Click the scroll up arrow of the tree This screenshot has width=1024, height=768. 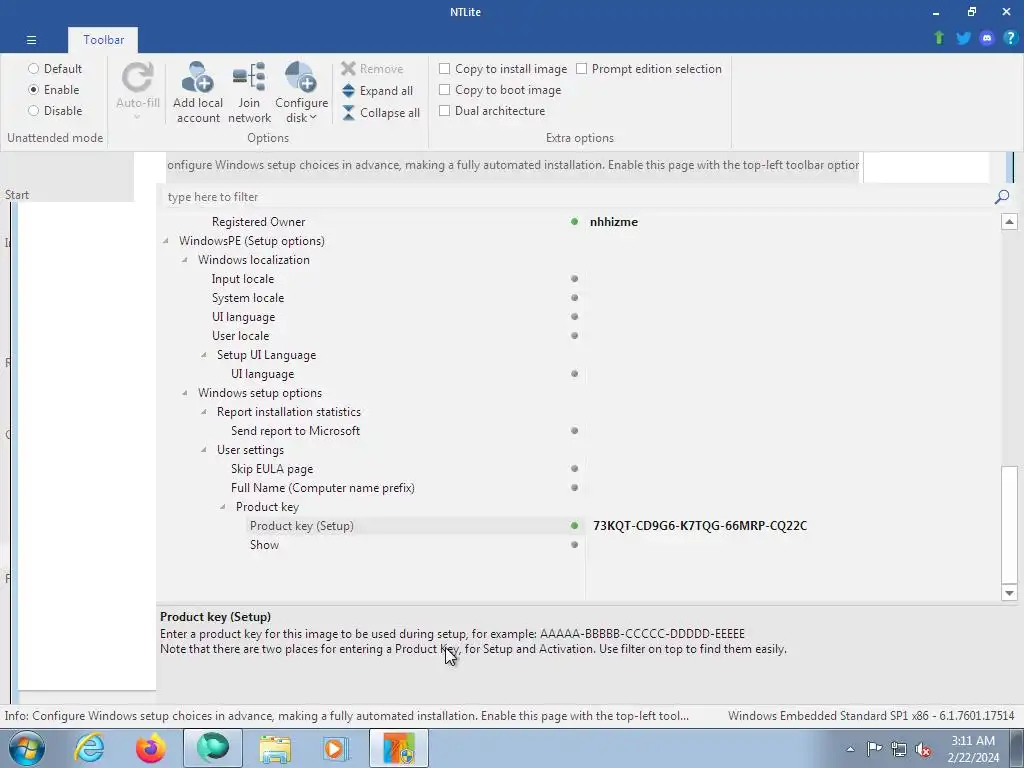click(x=1009, y=221)
